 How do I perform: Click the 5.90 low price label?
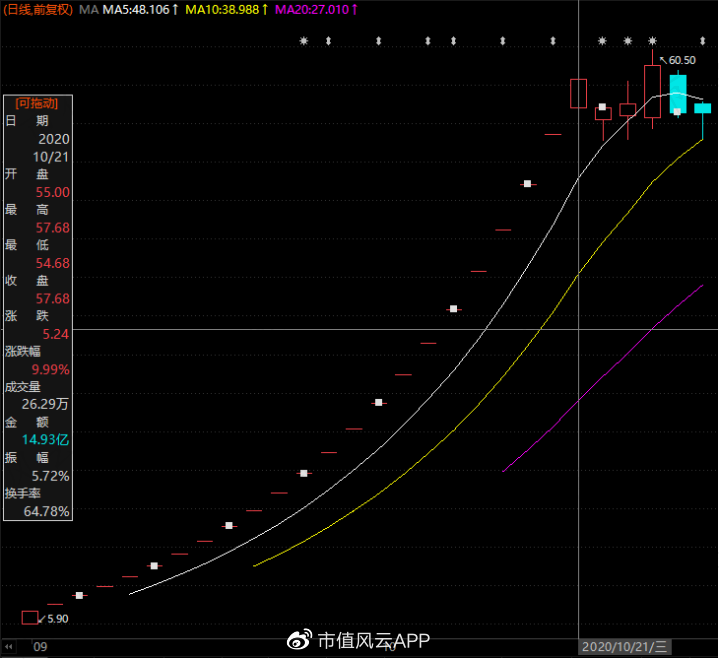click(58, 619)
